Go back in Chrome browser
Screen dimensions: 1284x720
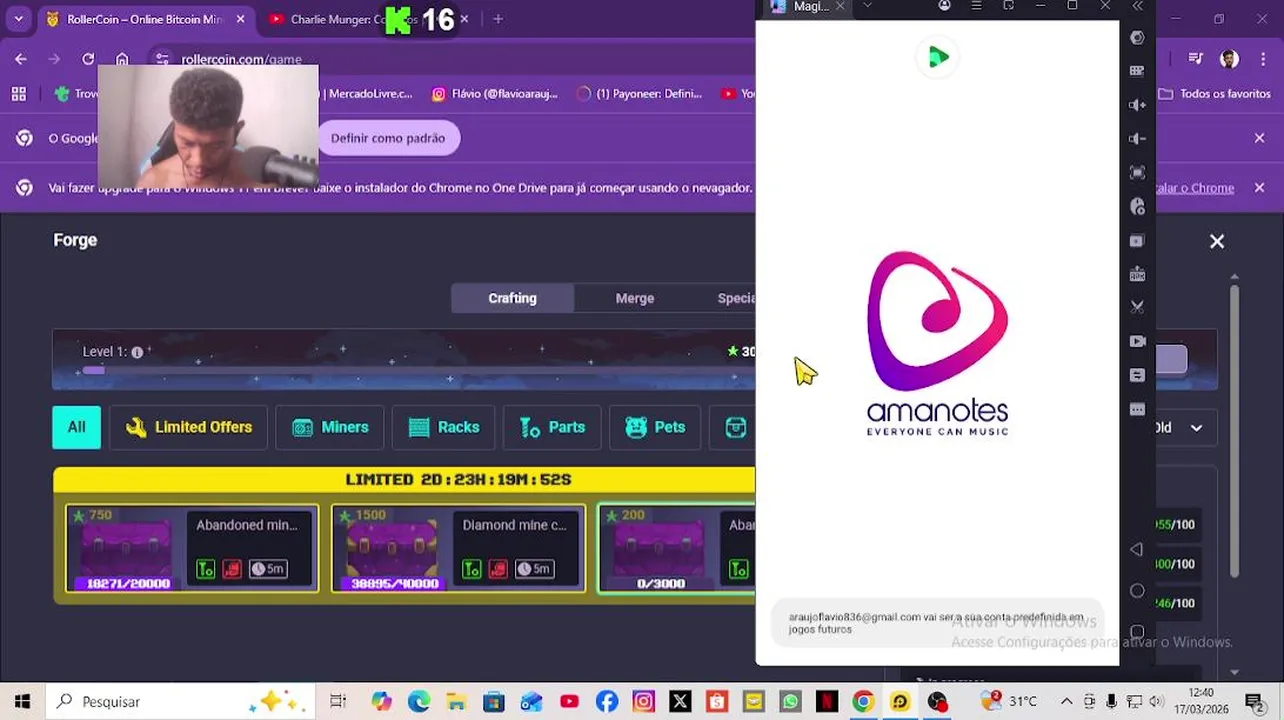(x=21, y=59)
